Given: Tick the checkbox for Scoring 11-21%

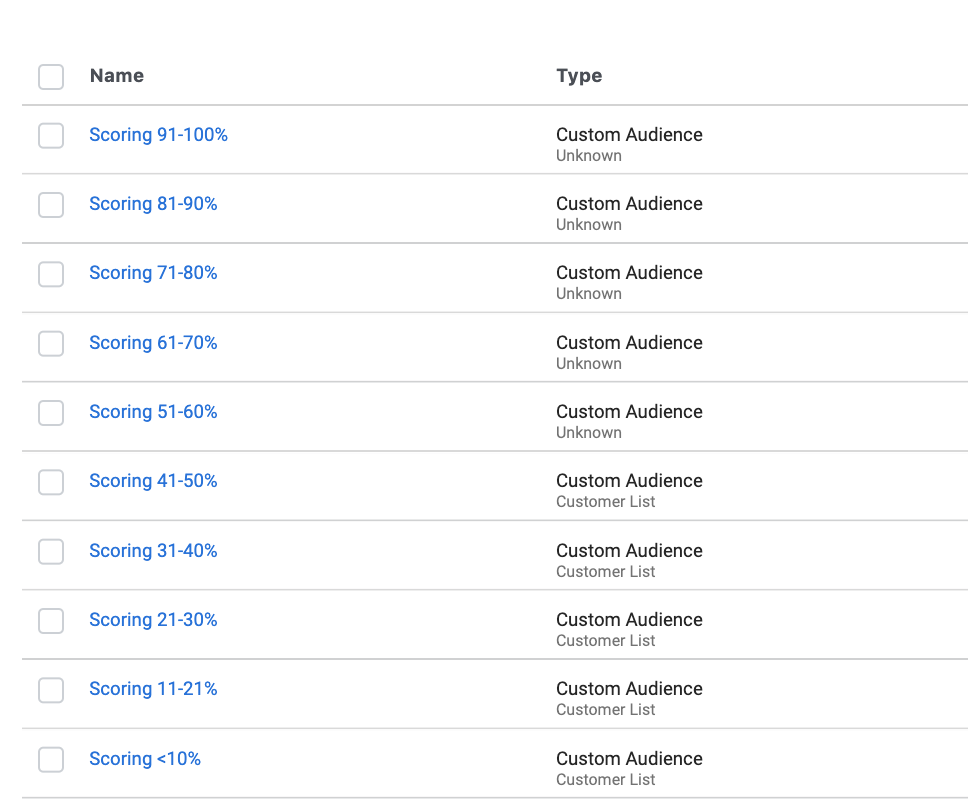Looking at the screenshot, I should pos(51,690).
